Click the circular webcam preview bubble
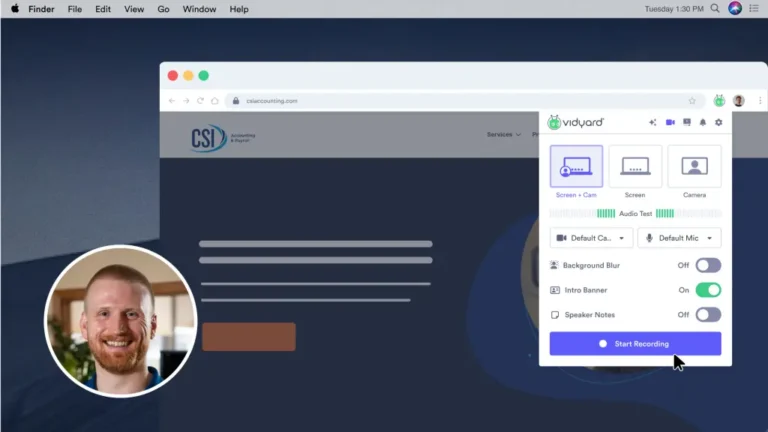 coord(120,321)
